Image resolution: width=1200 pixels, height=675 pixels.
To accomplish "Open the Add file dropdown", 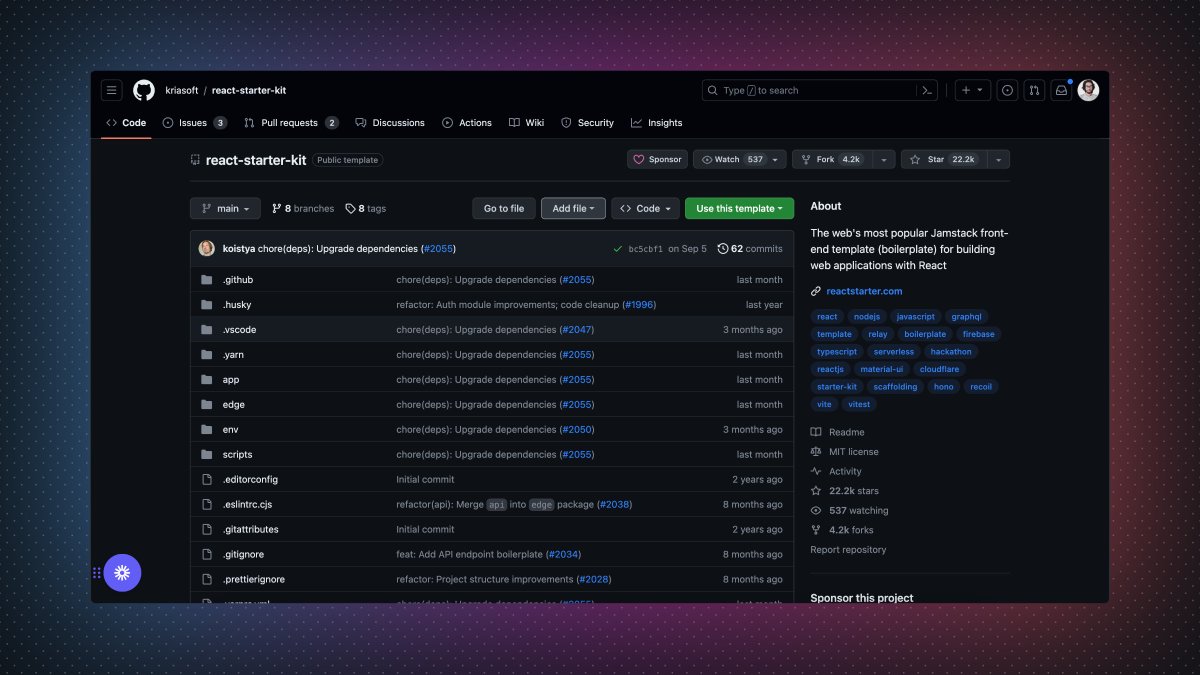I will [x=573, y=208].
